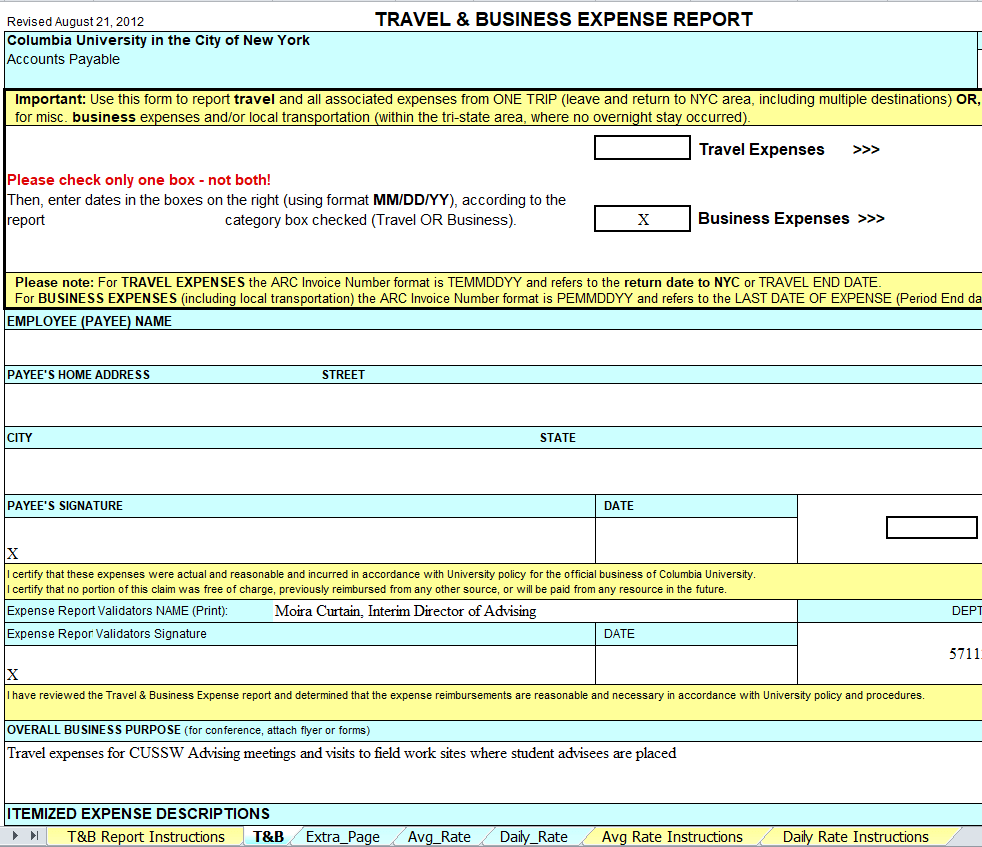Viewport: 982px width, 847px height.
Task: Click the Payee's Signature field
Action: click(x=300, y=540)
